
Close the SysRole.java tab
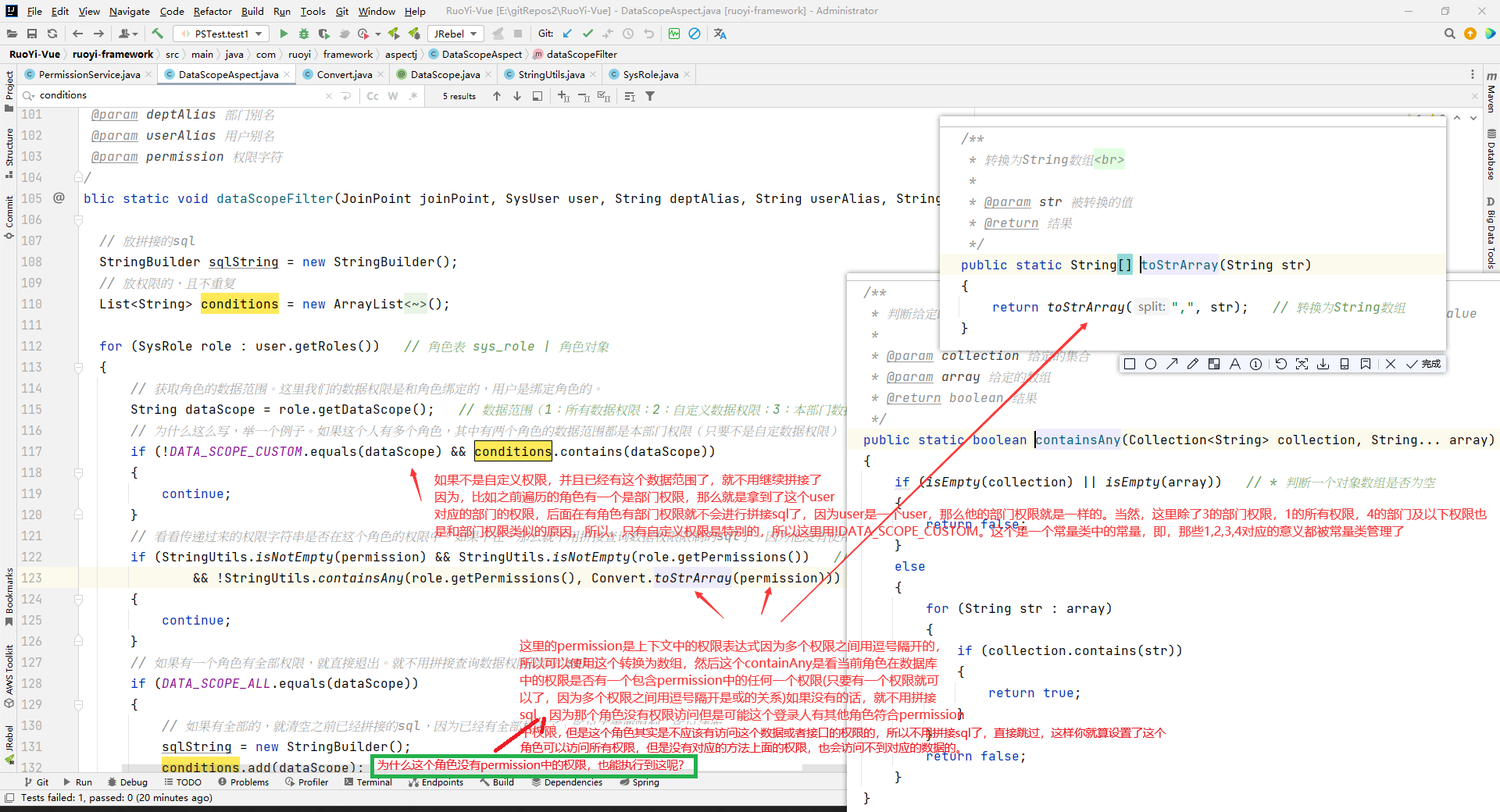click(687, 75)
